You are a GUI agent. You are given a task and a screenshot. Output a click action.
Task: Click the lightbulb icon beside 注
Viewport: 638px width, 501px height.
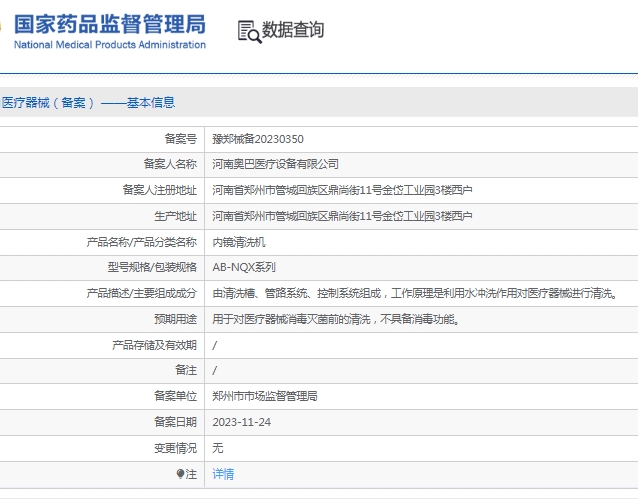(x=180, y=474)
